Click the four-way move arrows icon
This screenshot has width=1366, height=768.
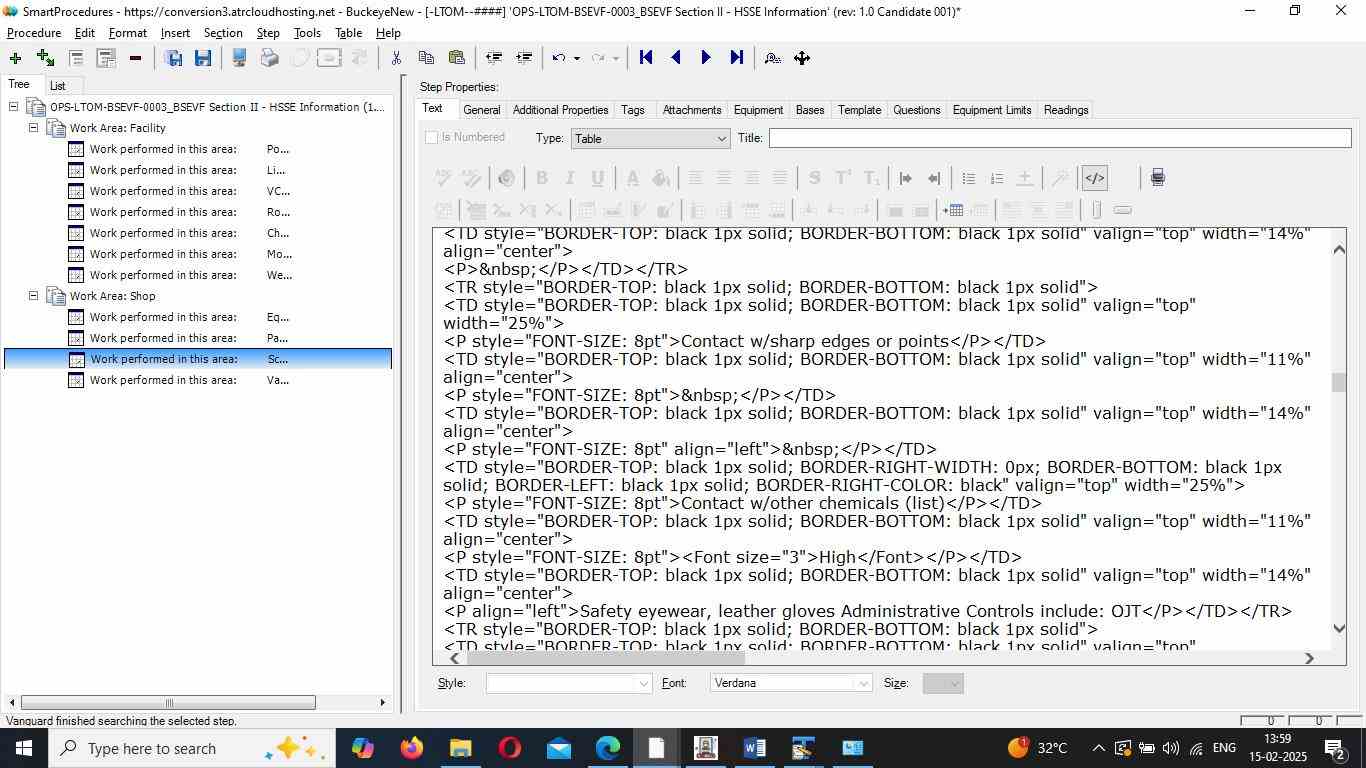click(x=802, y=58)
